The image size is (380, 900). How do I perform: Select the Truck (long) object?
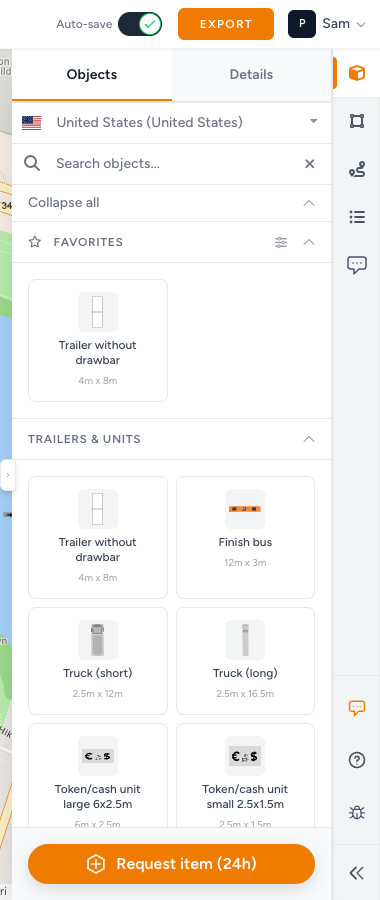245,661
